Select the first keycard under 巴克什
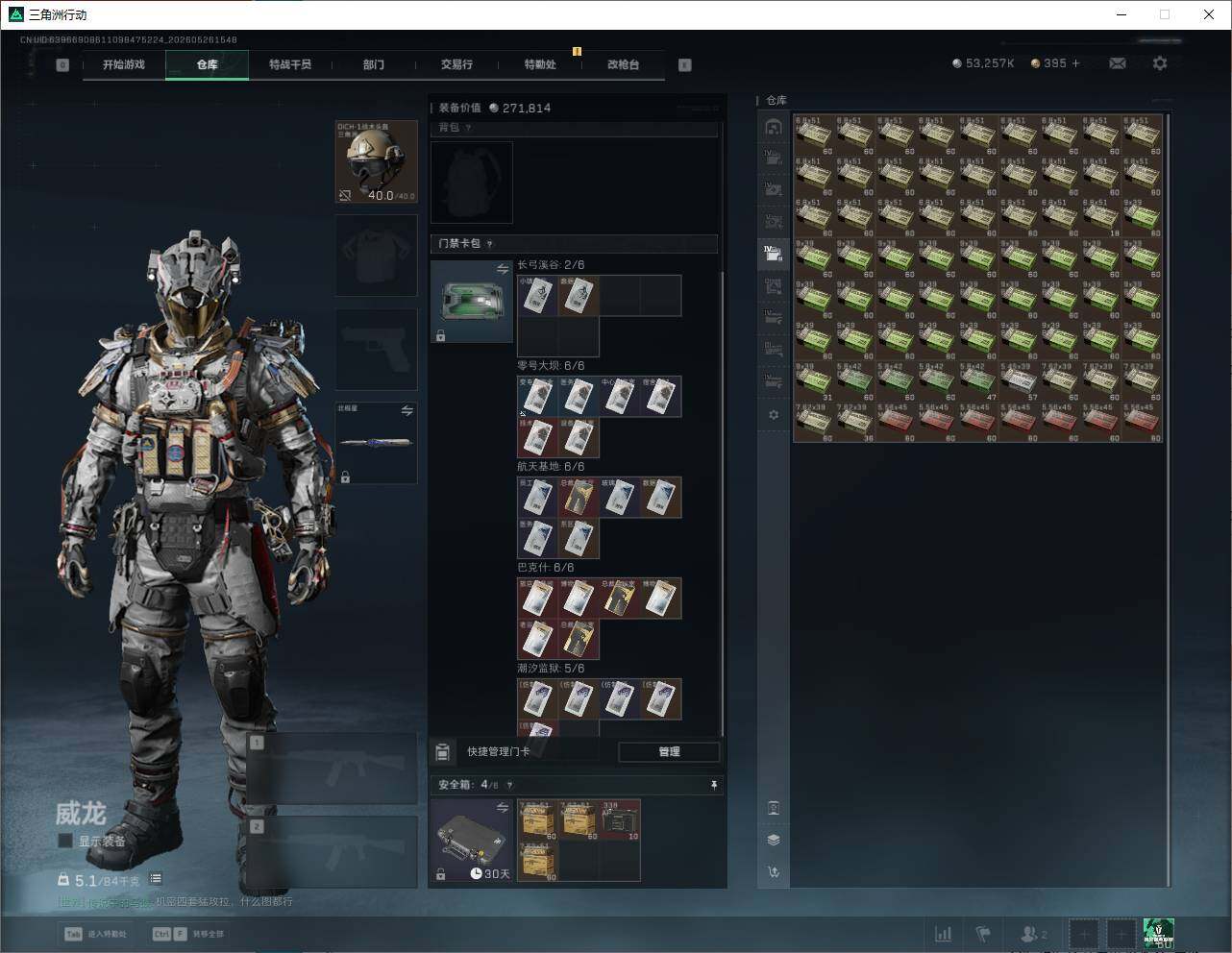 point(537,599)
